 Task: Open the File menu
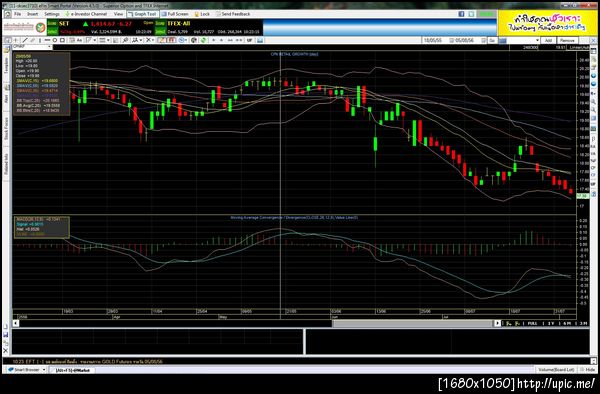pyautogui.click(x=17, y=14)
